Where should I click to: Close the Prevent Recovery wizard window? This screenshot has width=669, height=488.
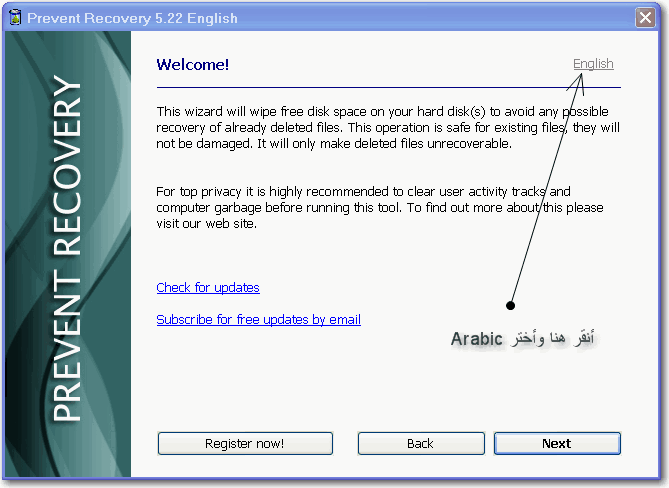pyautogui.click(x=646, y=17)
